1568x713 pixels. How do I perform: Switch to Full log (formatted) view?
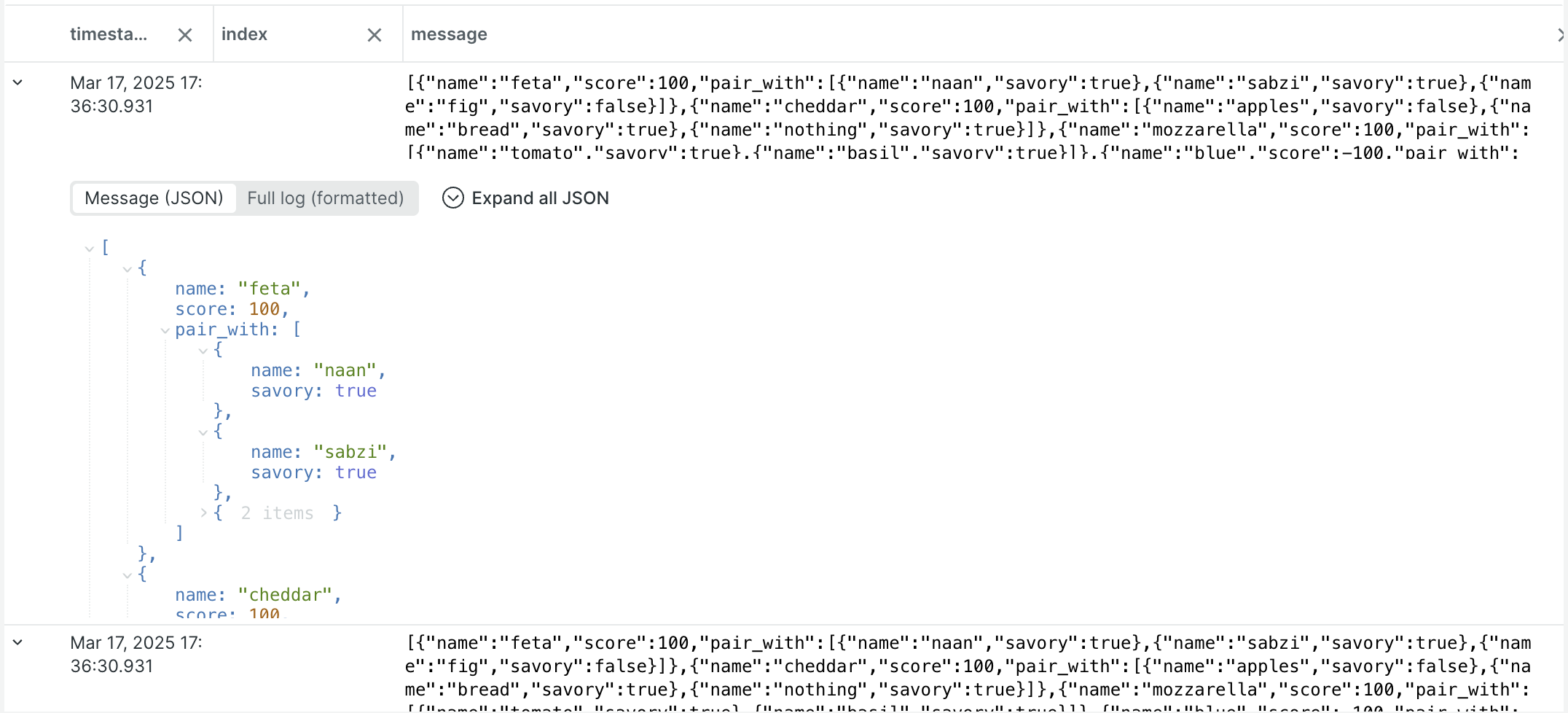click(x=326, y=198)
